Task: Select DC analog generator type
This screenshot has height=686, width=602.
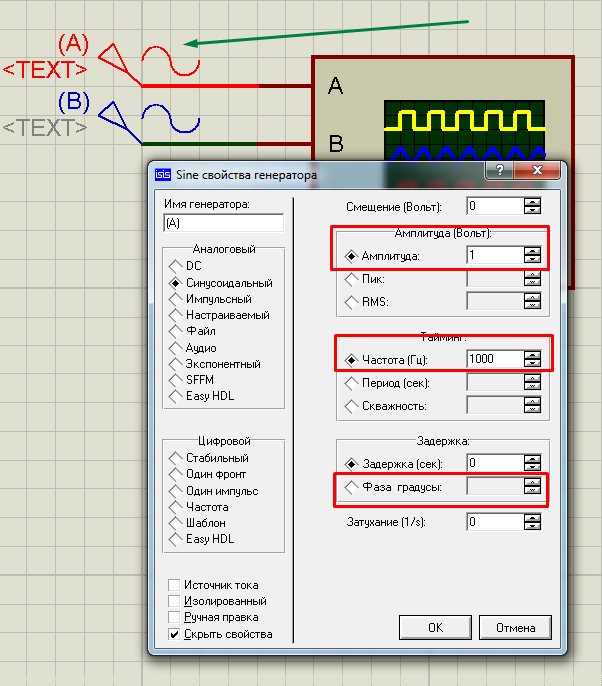Action: coord(186,266)
